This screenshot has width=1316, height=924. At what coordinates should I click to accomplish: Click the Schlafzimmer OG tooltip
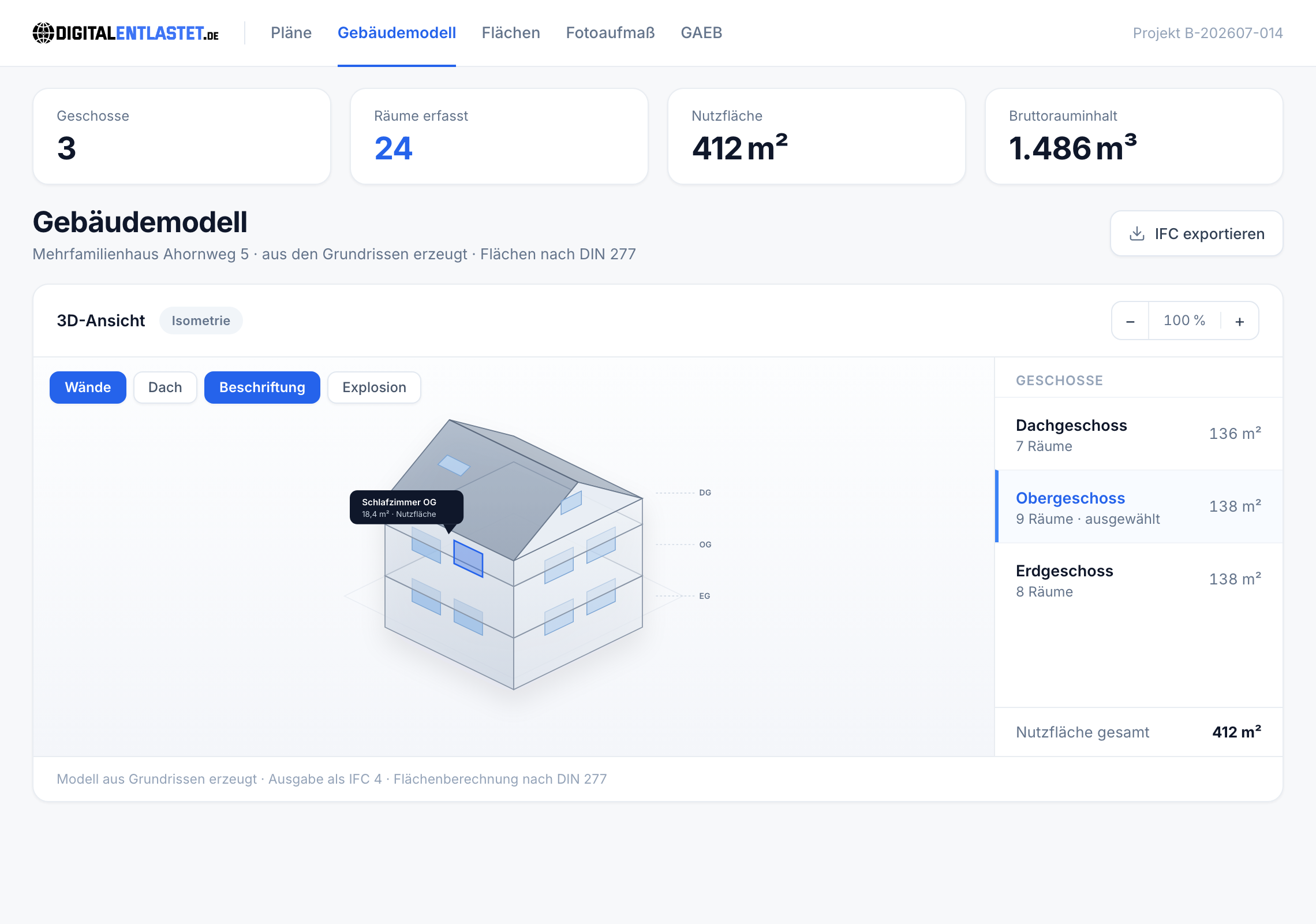point(406,508)
